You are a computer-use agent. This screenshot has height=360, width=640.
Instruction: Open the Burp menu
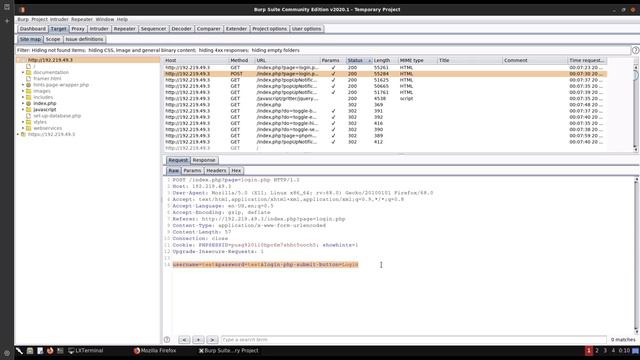(23, 19)
